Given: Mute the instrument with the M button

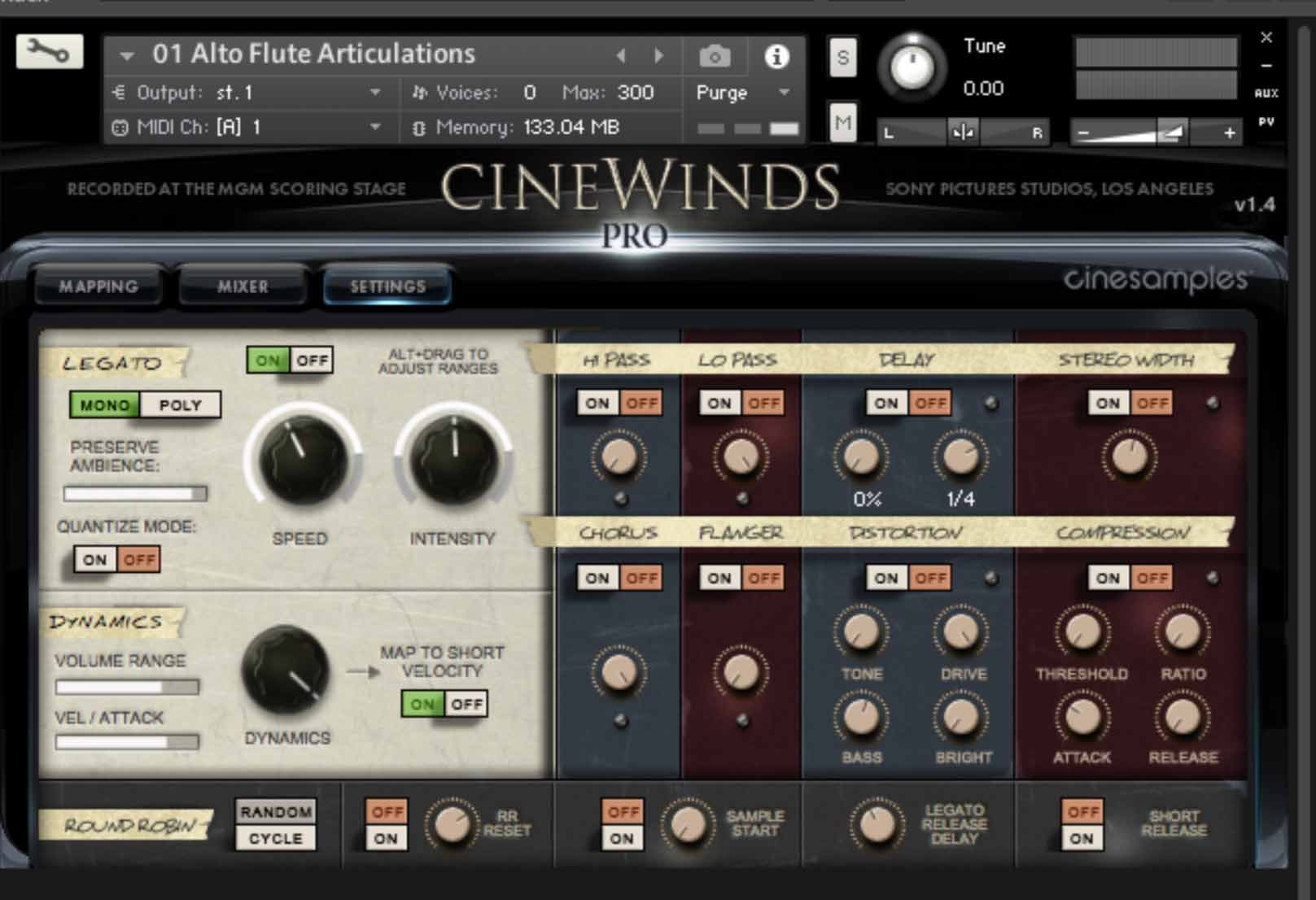Looking at the screenshot, I should point(842,123).
